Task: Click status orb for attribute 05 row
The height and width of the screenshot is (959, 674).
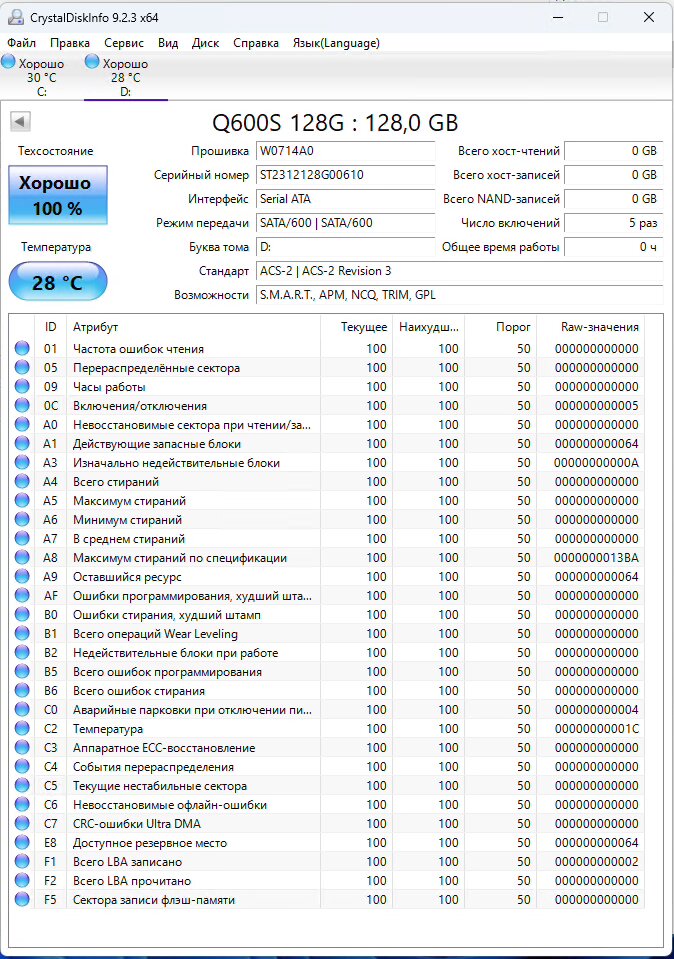Action: 22,367
